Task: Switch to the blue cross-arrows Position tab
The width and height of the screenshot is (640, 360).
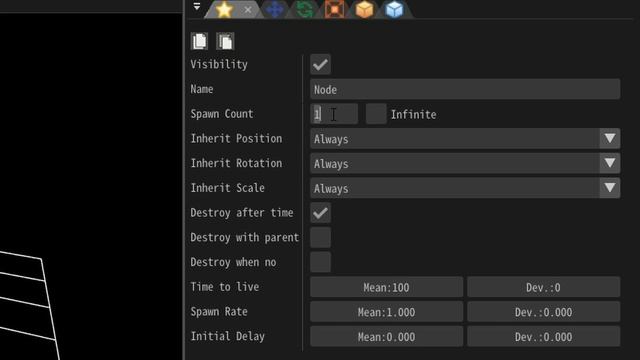Action: pos(275,9)
